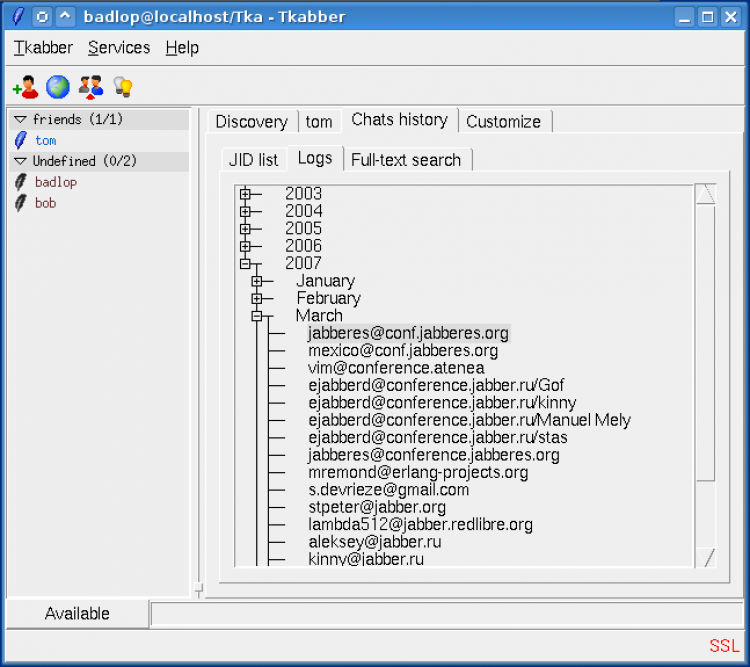Screen dimensions: 750x667
Task: Select contact bob in roster
Action: click(x=45, y=203)
